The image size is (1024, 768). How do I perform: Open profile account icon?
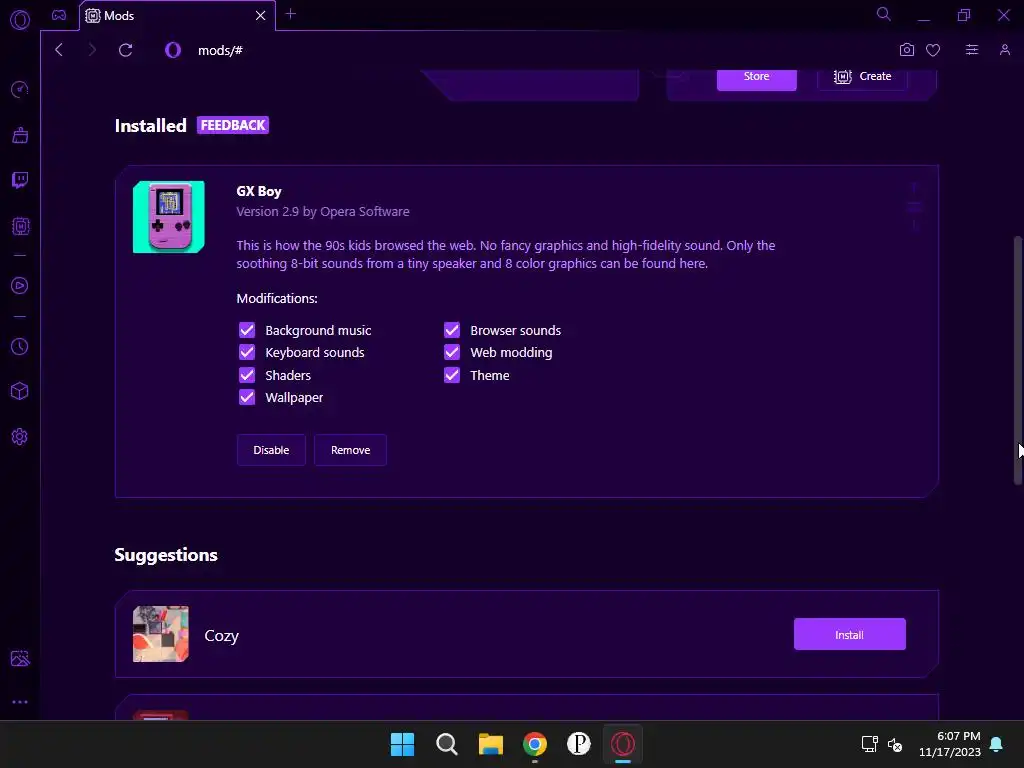click(1004, 50)
